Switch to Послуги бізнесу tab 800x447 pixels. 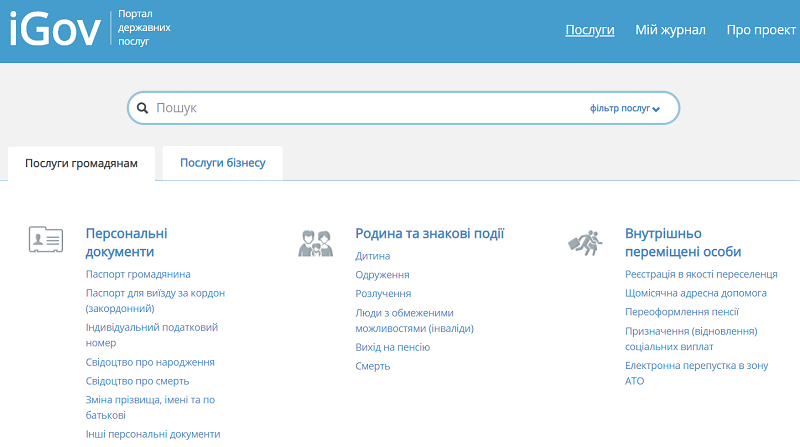click(x=222, y=163)
